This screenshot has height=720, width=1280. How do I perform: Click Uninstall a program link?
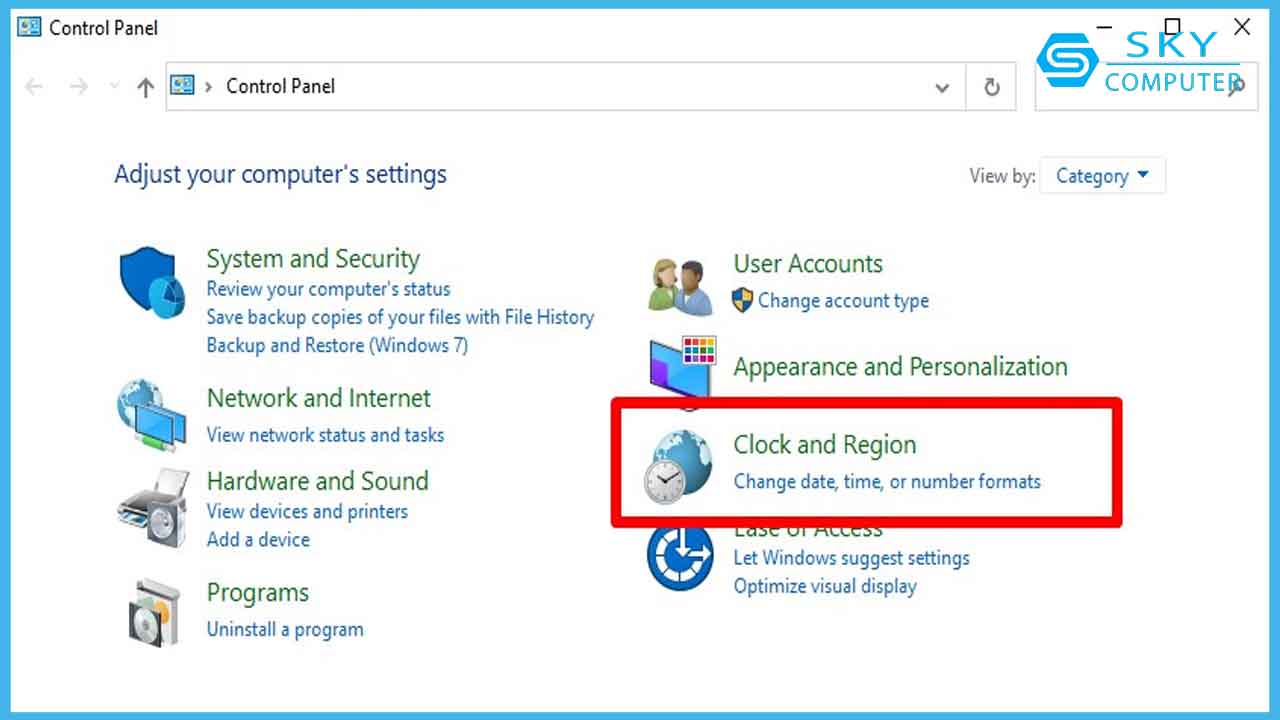(x=285, y=630)
